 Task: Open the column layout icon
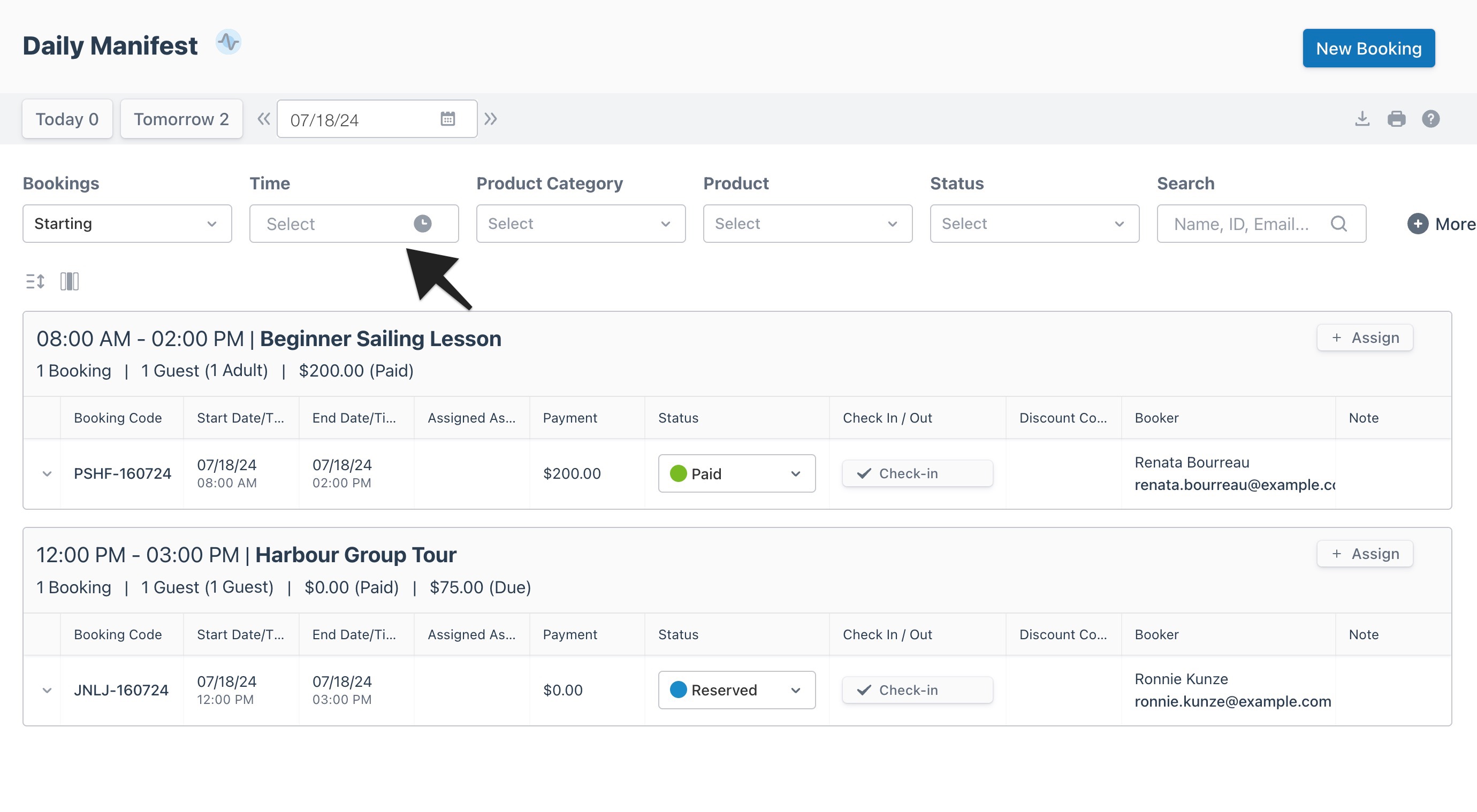point(70,281)
